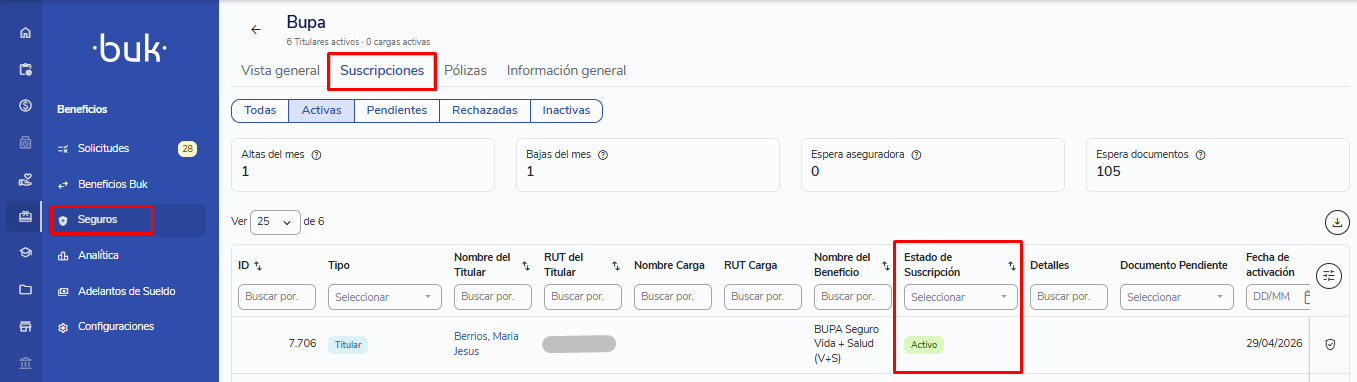Sort by the ID column arrows
The width and height of the screenshot is (1357, 382).
pyautogui.click(x=258, y=265)
